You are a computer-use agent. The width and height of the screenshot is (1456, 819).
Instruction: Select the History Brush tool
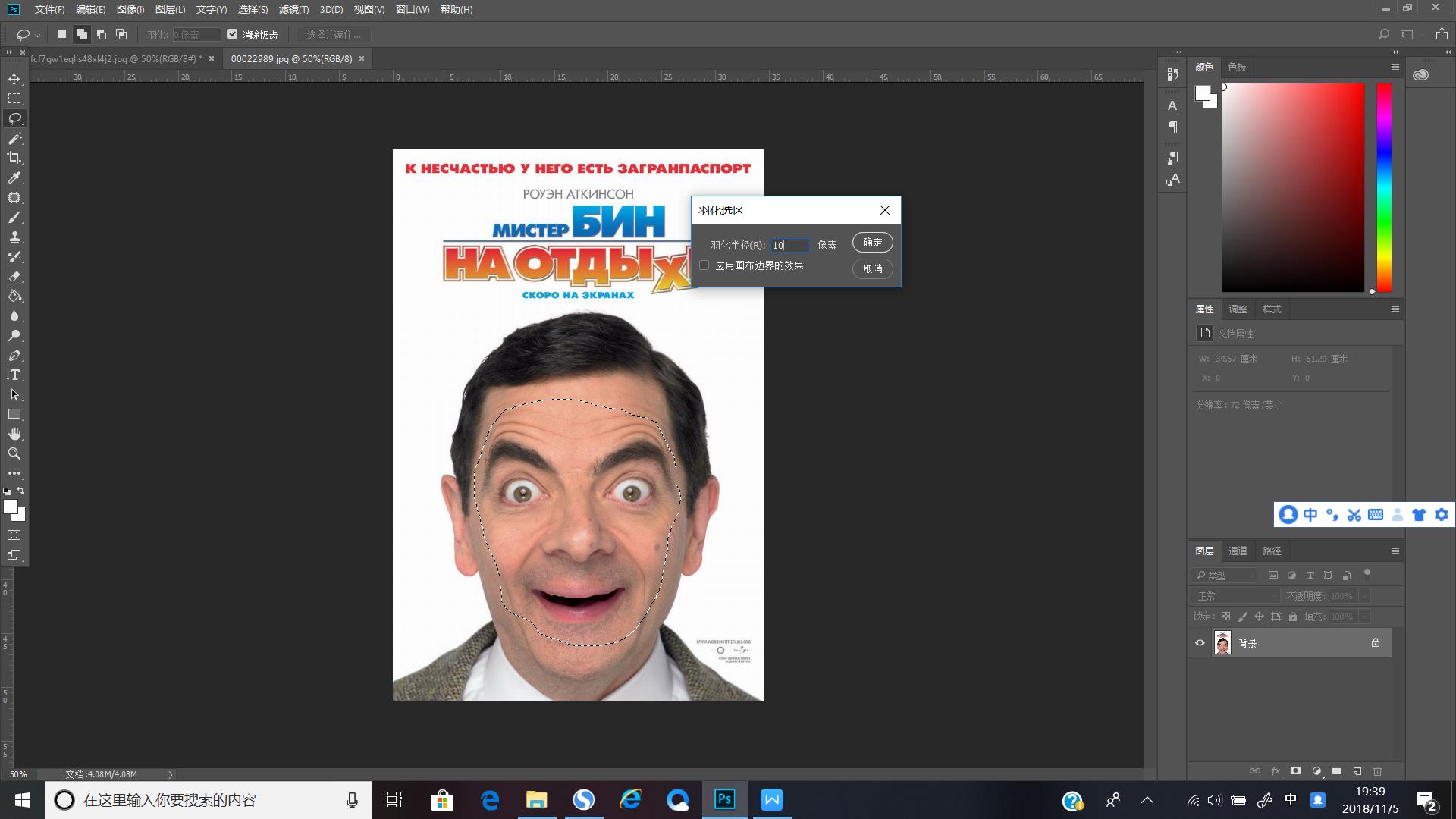pos(14,256)
